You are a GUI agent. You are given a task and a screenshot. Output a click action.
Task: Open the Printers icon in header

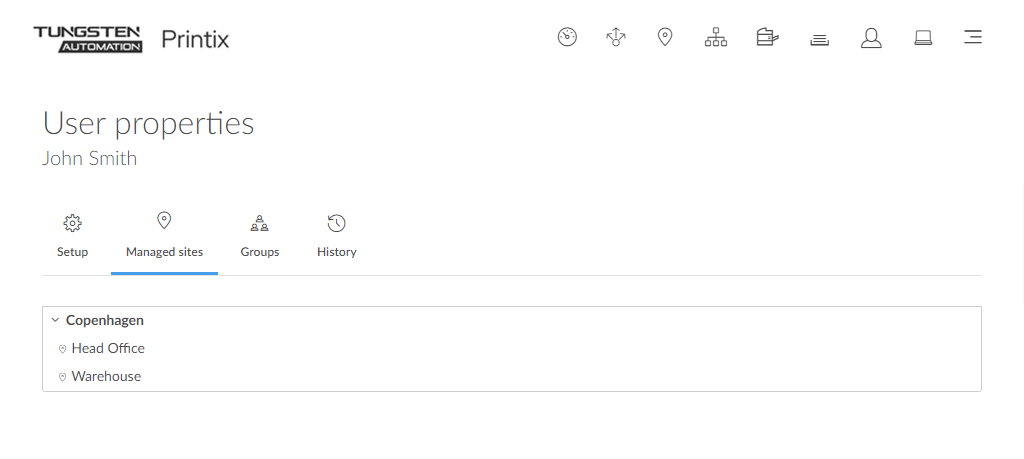click(x=767, y=38)
